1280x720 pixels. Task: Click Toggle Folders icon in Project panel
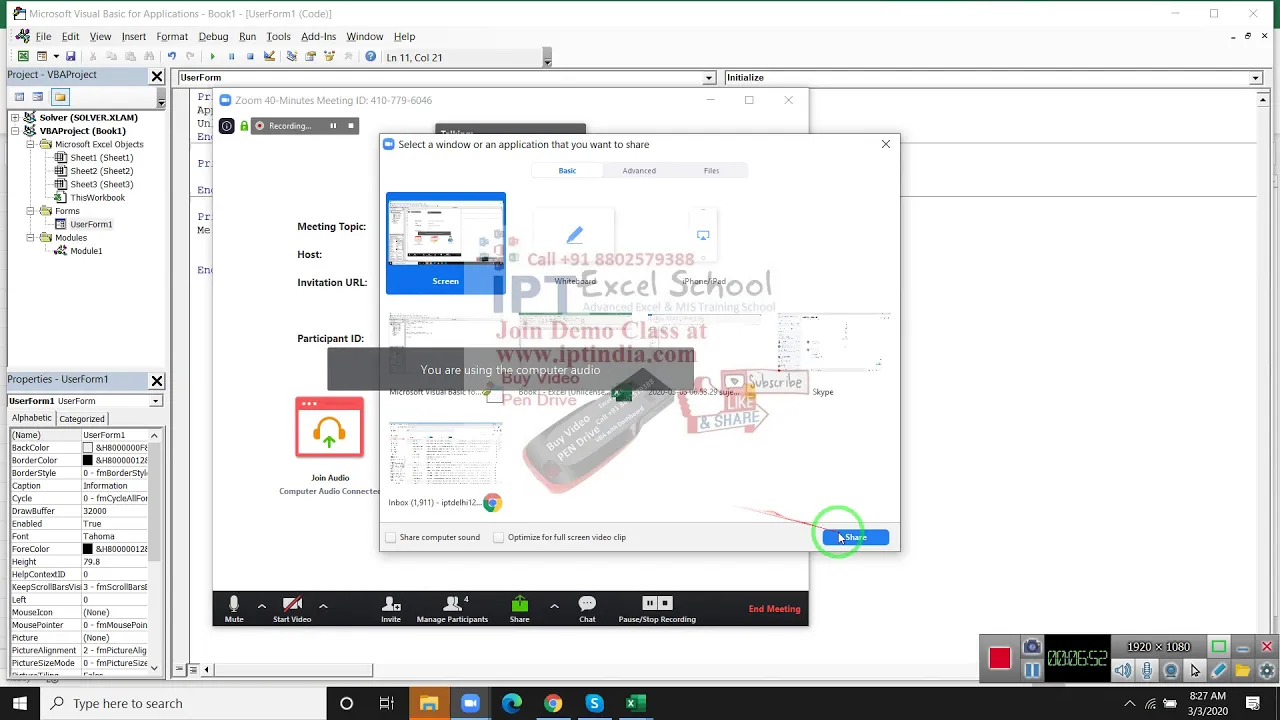click(x=60, y=97)
